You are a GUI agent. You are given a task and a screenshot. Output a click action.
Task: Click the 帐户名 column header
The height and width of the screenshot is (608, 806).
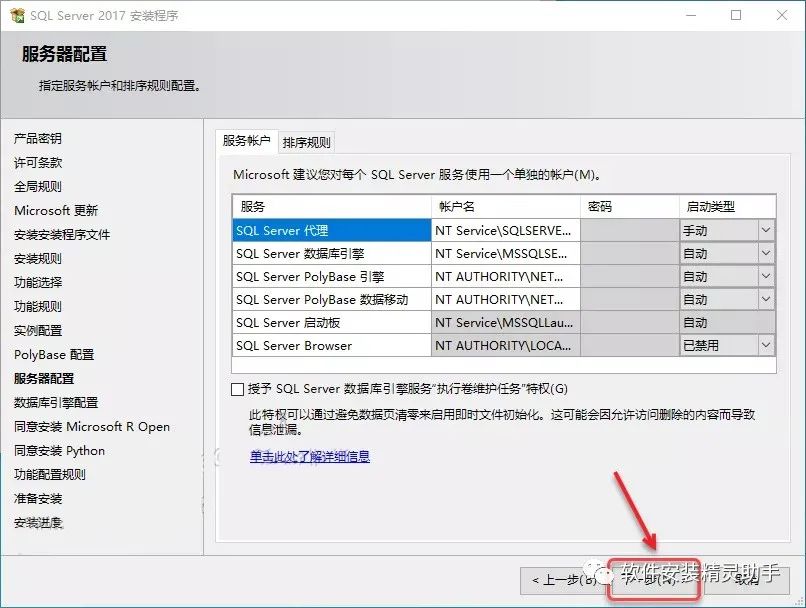506,207
